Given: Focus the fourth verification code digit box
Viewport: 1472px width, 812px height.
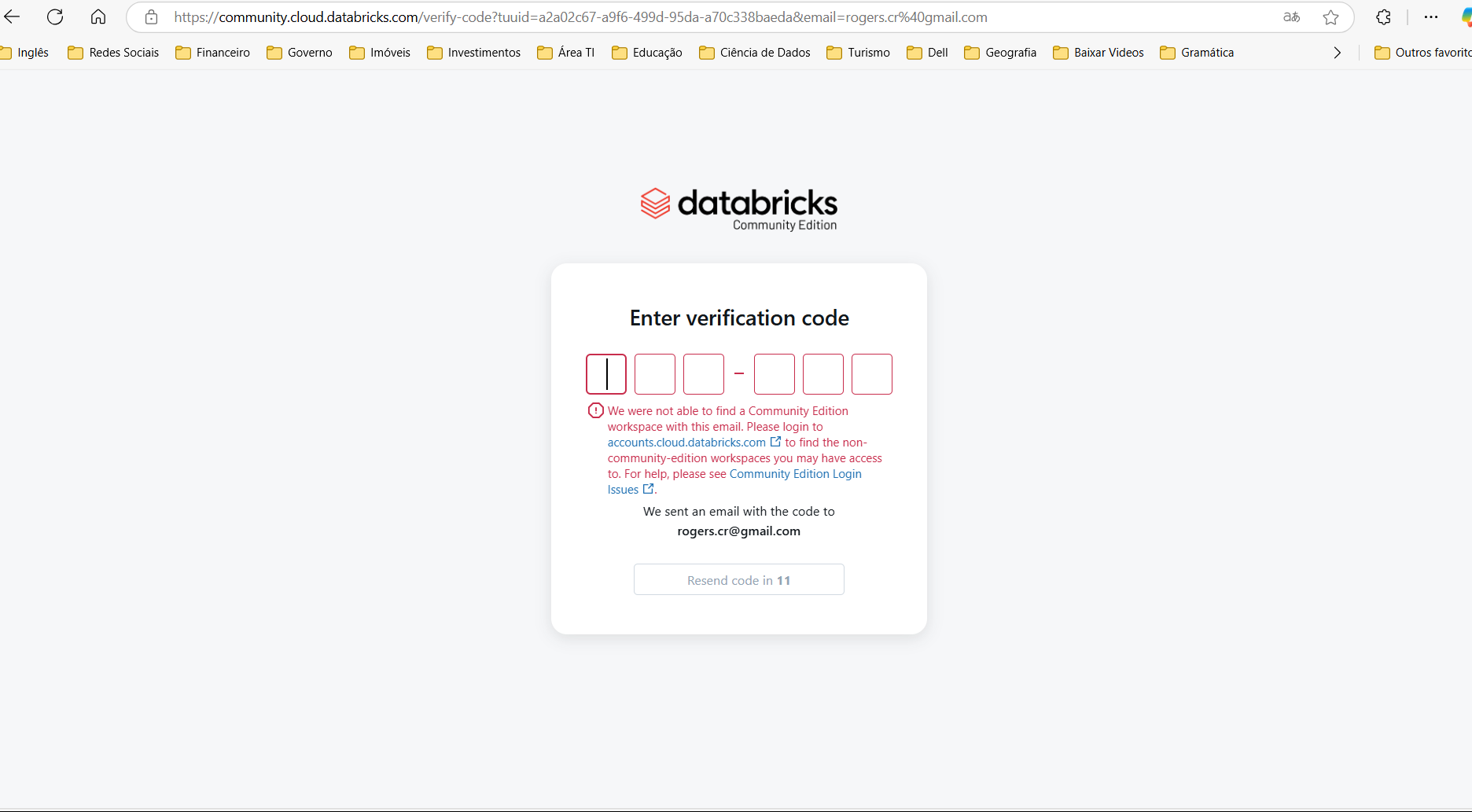Looking at the screenshot, I should 775,374.
